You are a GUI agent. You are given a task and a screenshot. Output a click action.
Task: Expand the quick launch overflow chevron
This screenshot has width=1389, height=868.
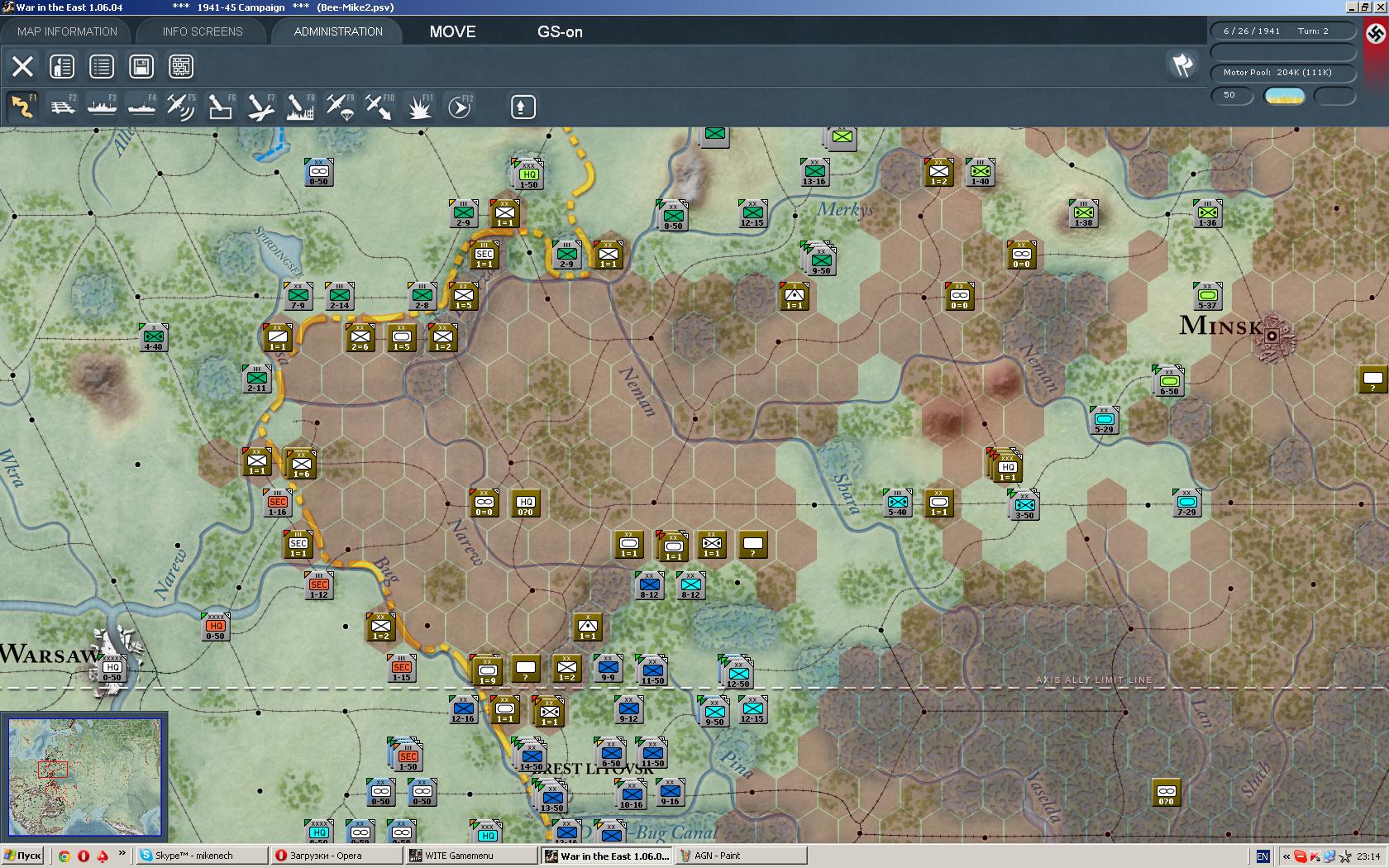click(122, 853)
